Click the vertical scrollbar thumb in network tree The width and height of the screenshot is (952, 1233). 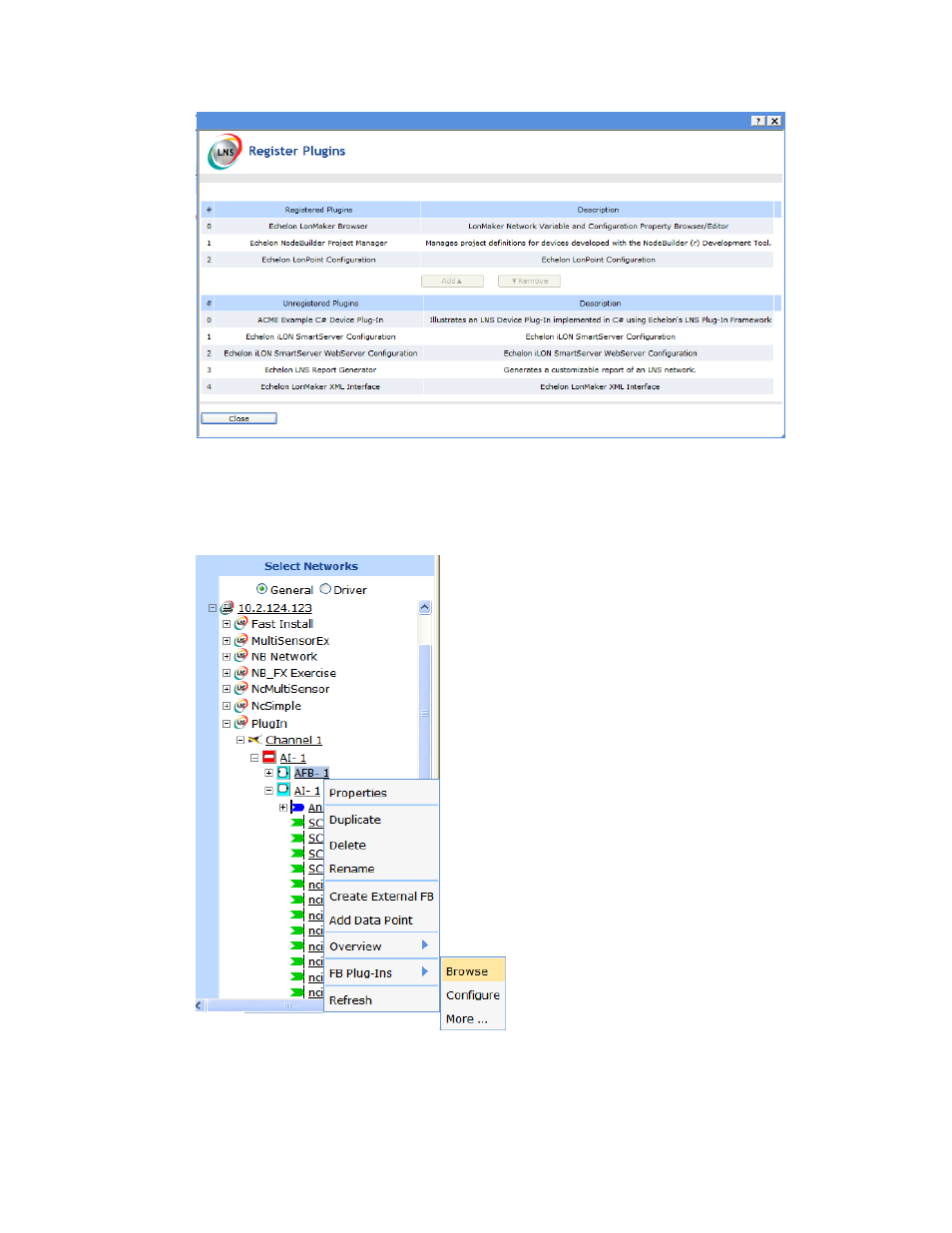[424, 712]
